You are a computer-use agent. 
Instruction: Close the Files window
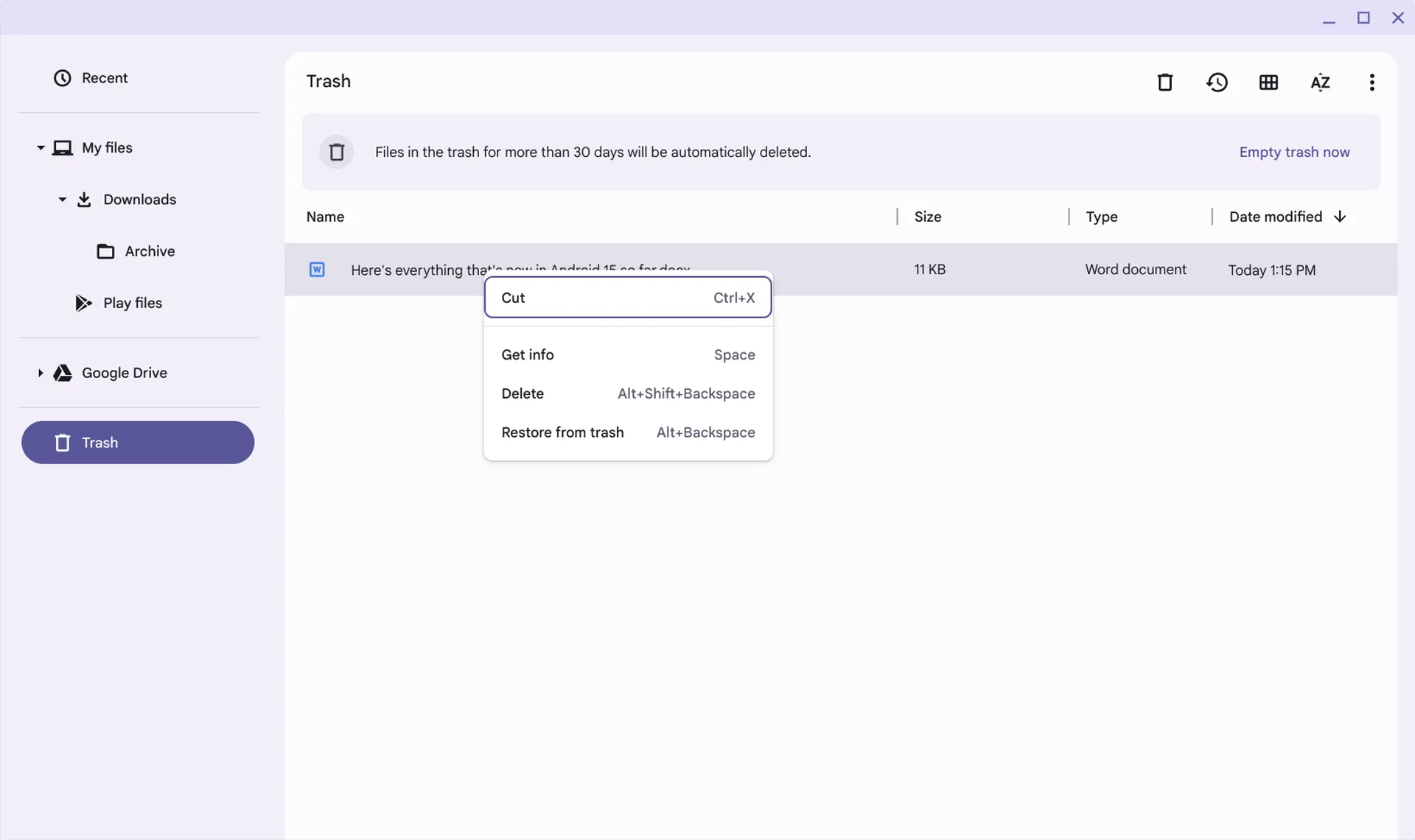1398,18
